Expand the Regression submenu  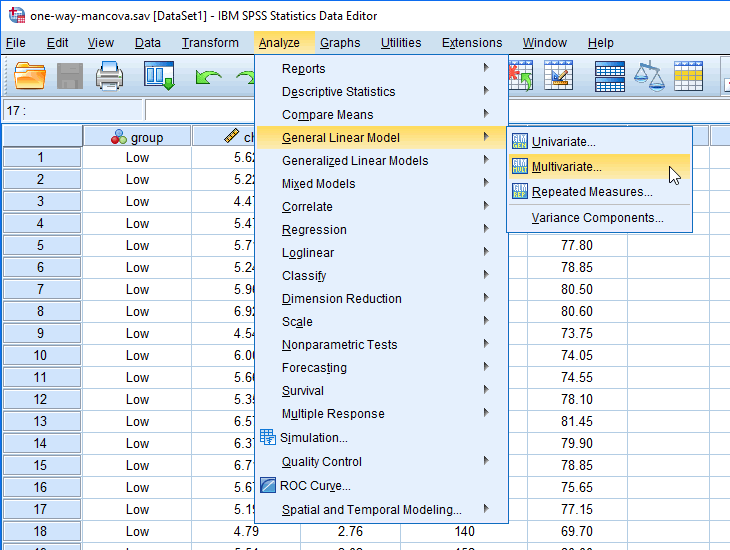(381, 230)
